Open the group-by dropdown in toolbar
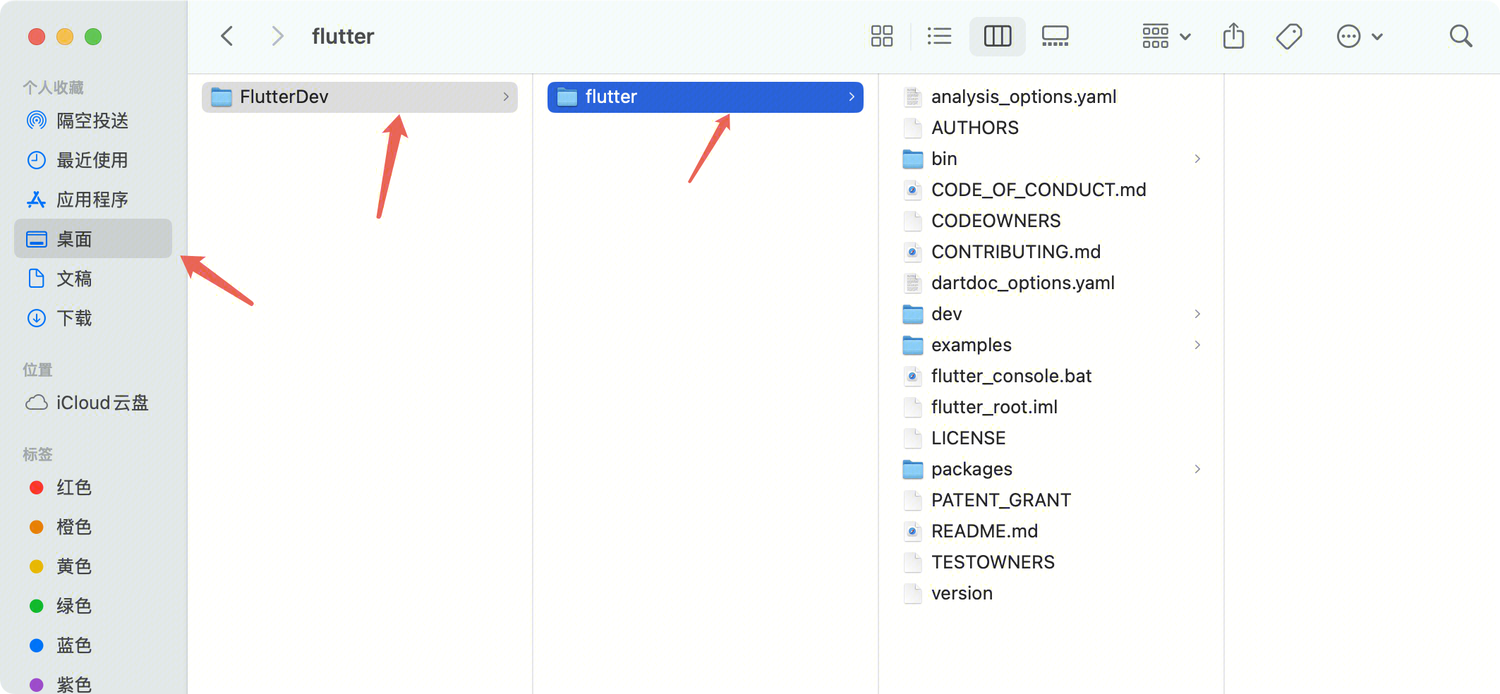1500x694 pixels. point(1166,37)
